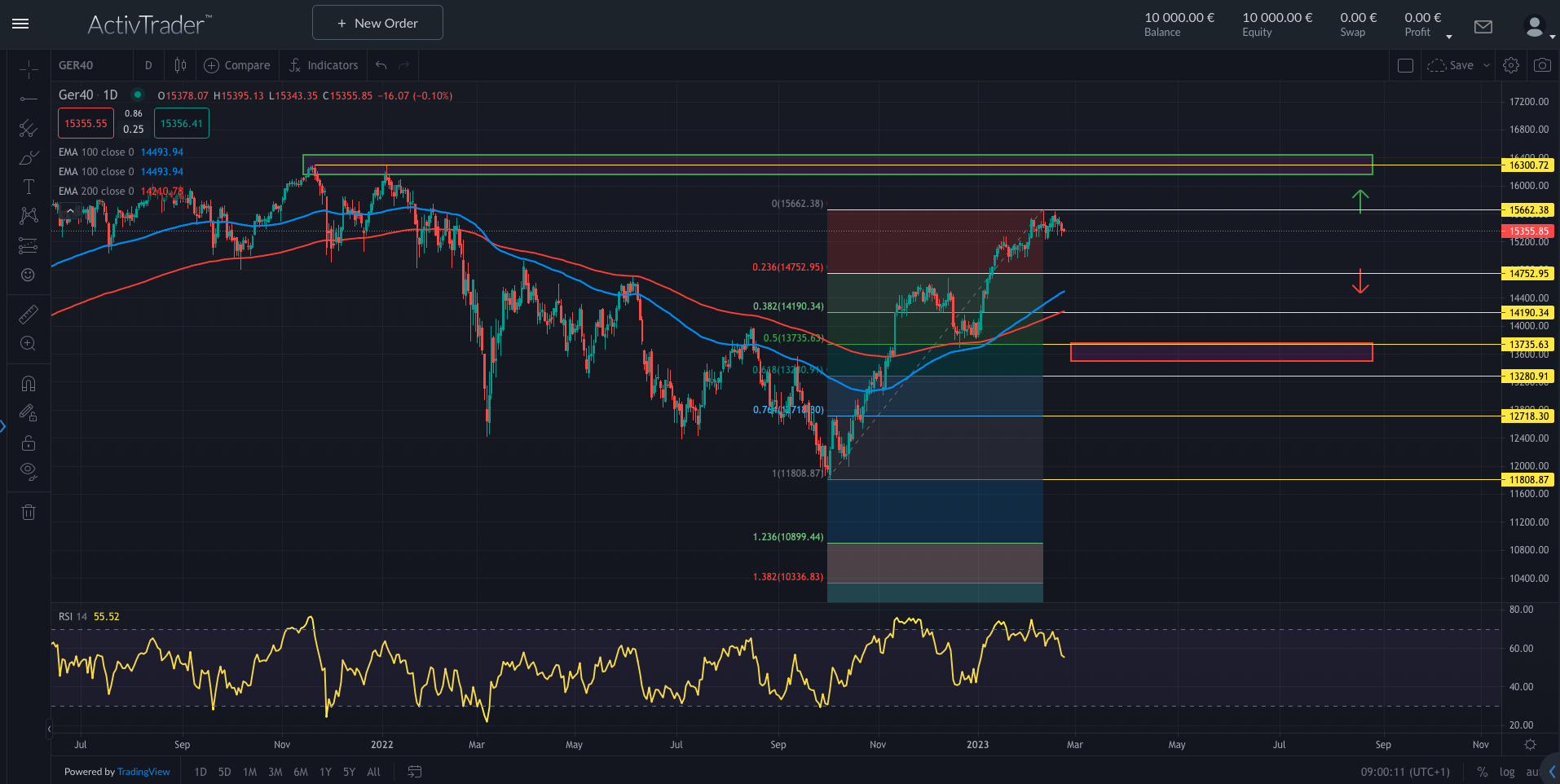Take a chart snapshot with camera icon
Screen dimensions: 1560x784
tap(1541, 65)
